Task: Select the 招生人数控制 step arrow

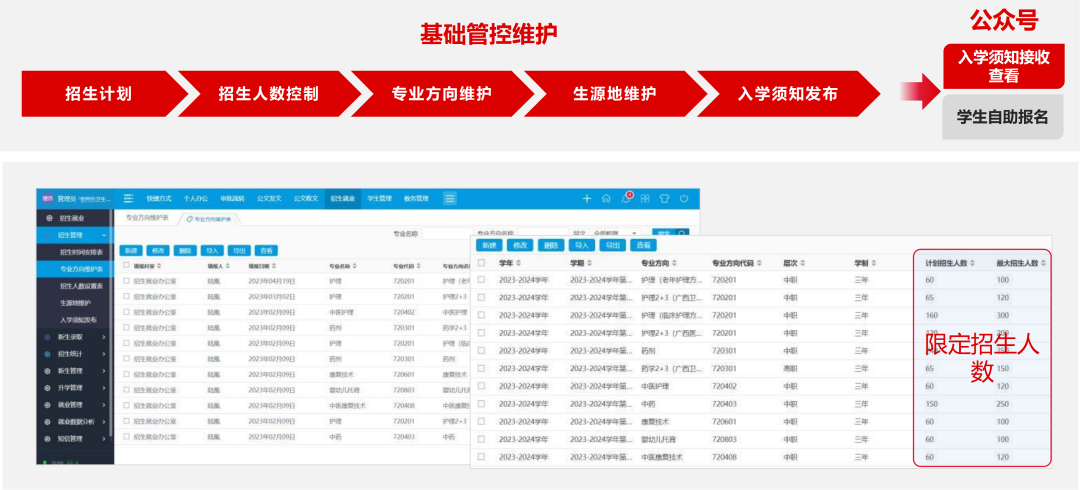Action: pos(267,94)
